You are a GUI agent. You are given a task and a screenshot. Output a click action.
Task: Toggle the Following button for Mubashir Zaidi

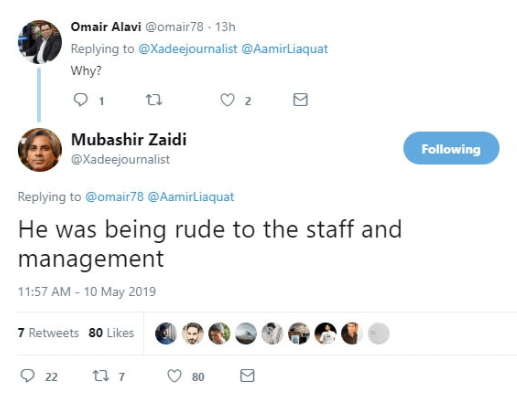point(451,148)
